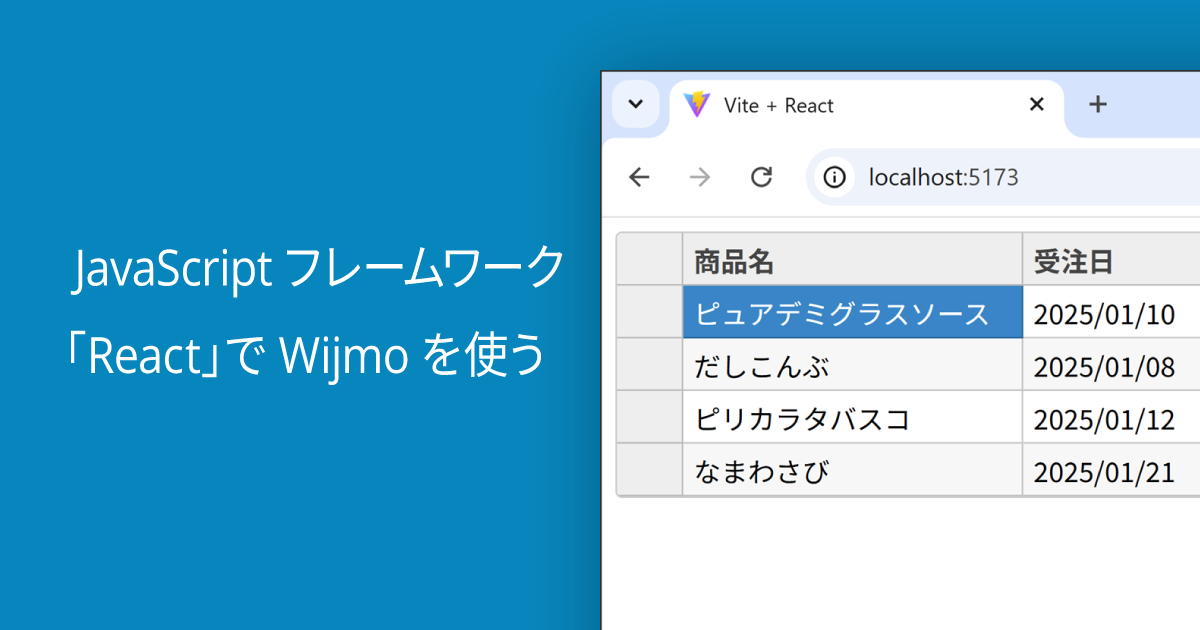Click the grid top-left corner cell
This screenshot has width=1200, height=630.
[x=650, y=260]
